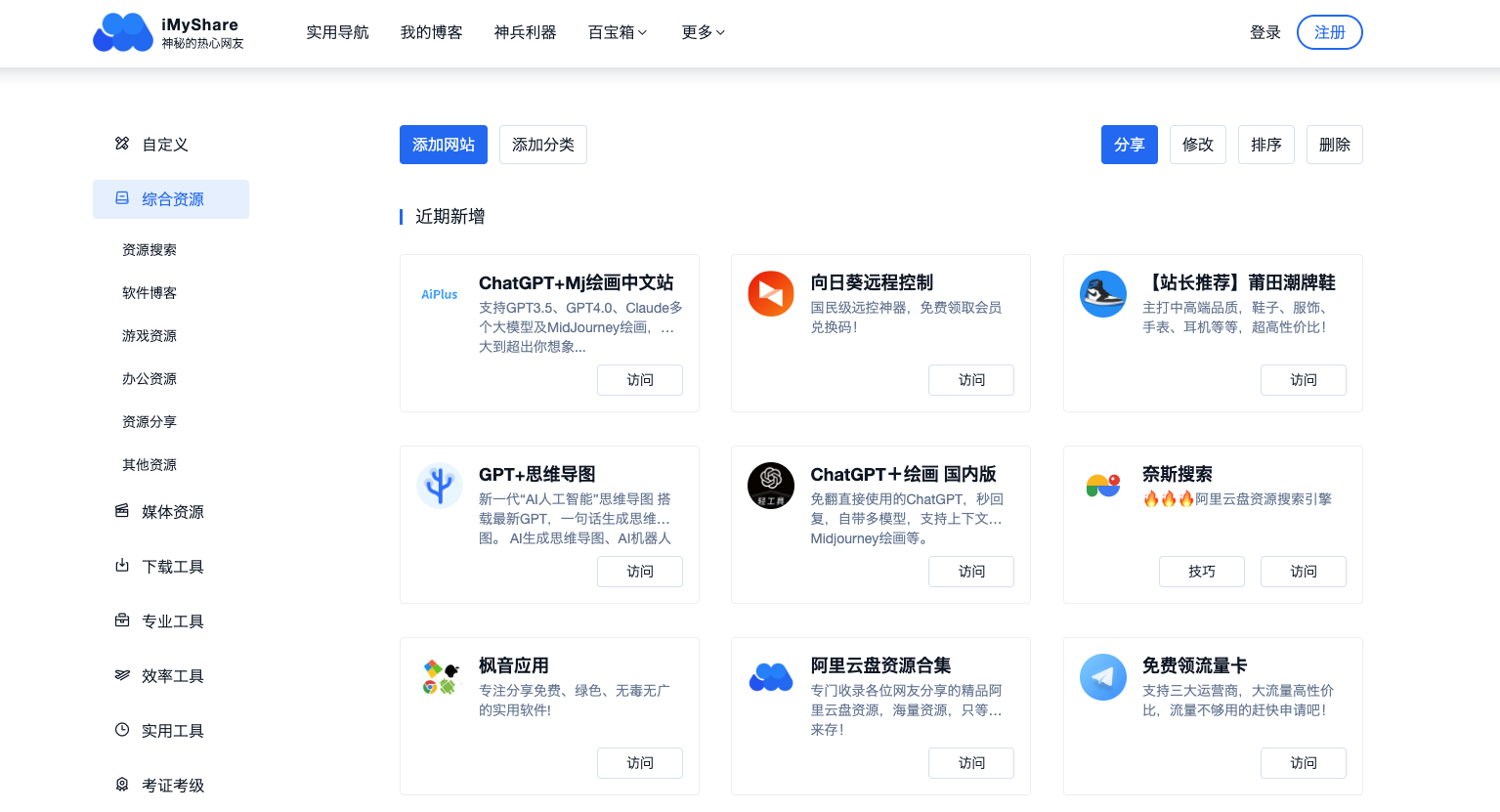The image size is (1500, 812).
Task: Select 资源分享 subcategory in sidebar
Action: (150, 422)
